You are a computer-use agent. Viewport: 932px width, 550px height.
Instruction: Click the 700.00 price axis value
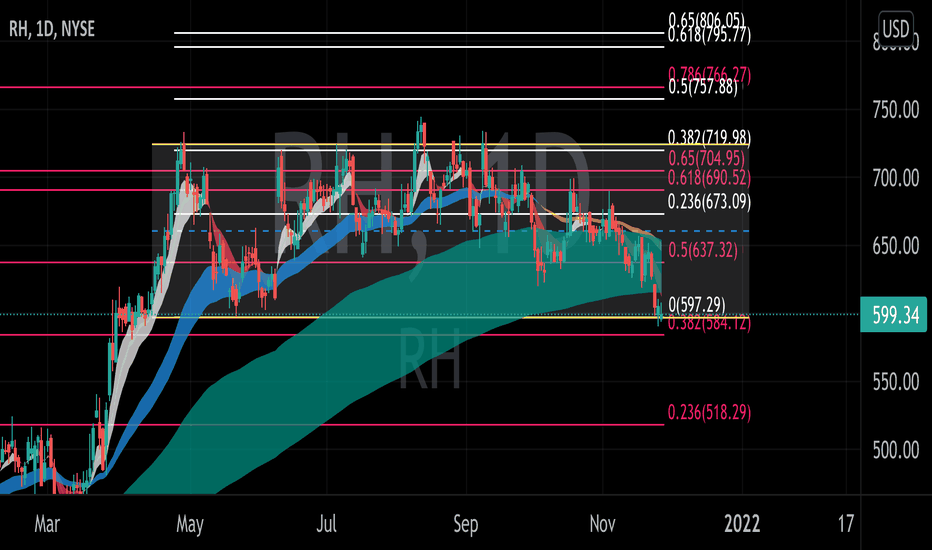click(896, 178)
